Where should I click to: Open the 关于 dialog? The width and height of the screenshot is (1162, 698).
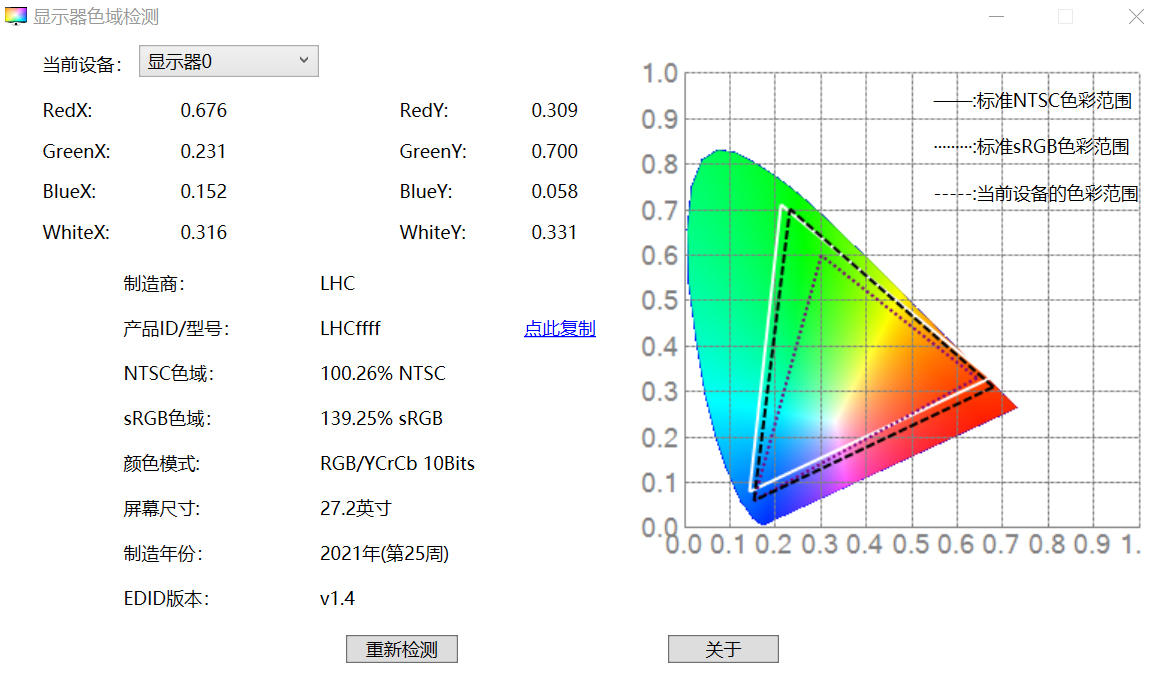pos(722,649)
